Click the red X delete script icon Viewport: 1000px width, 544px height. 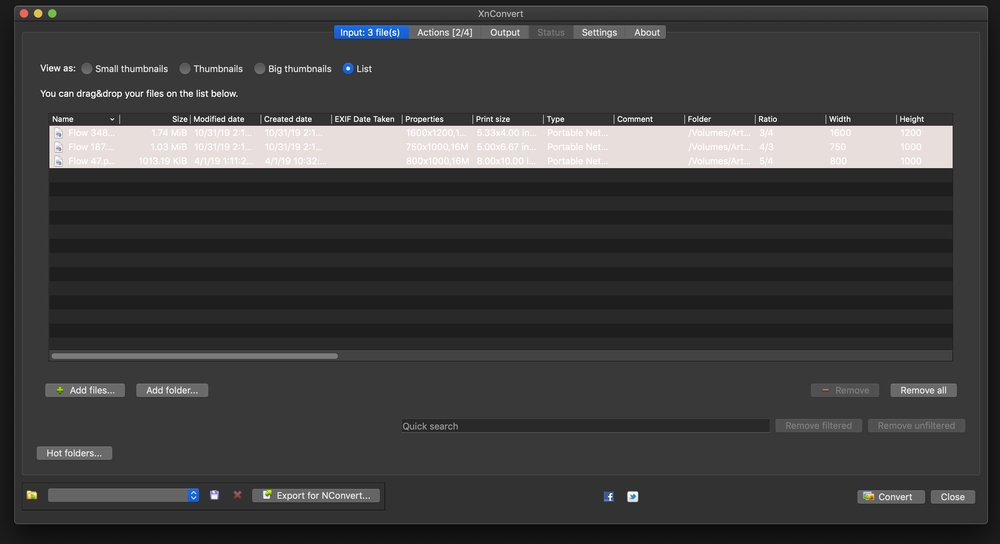237,495
